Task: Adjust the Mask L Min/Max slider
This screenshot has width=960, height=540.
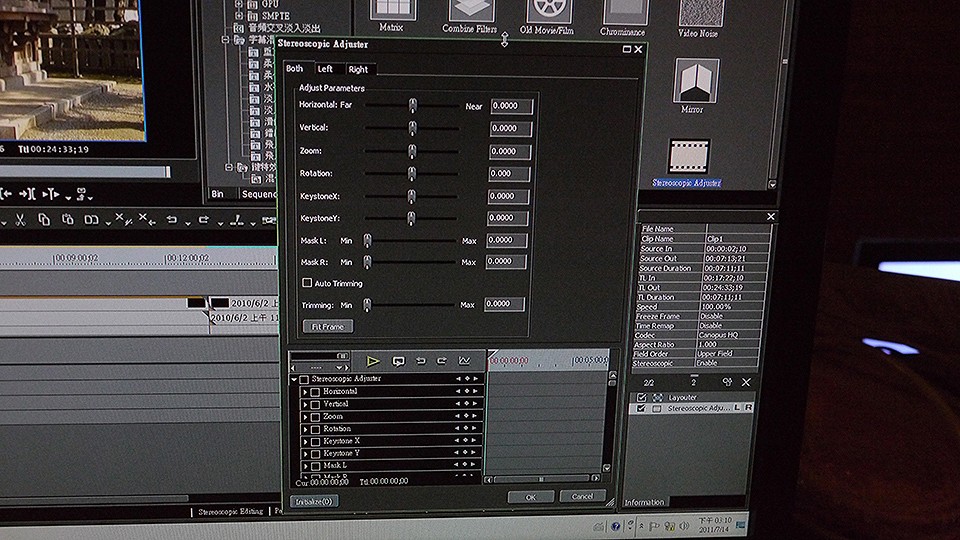Action: (x=411, y=241)
